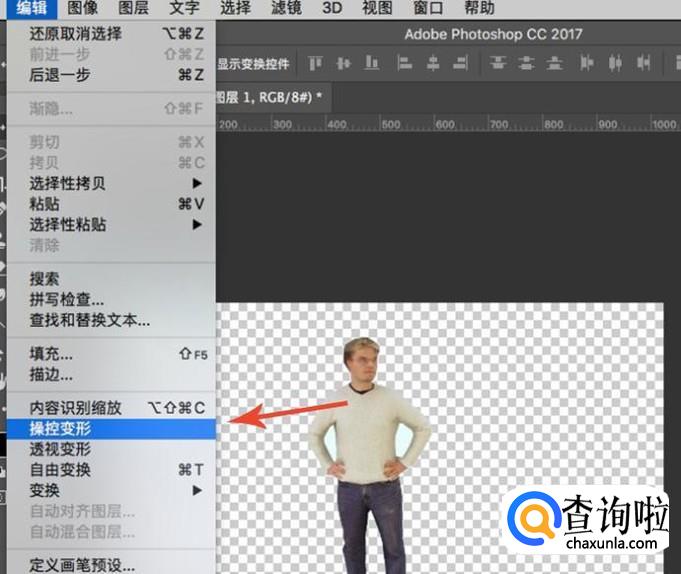This screenshot has height=574, width=681.
Task: Click the distribute vertical centers icon
Action: point(526,63)
